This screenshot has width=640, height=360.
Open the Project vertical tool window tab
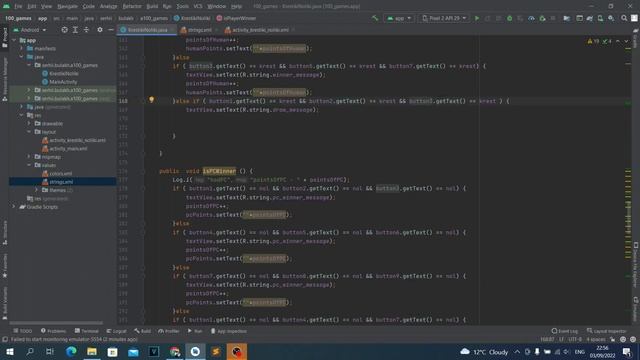pos(4,37)
